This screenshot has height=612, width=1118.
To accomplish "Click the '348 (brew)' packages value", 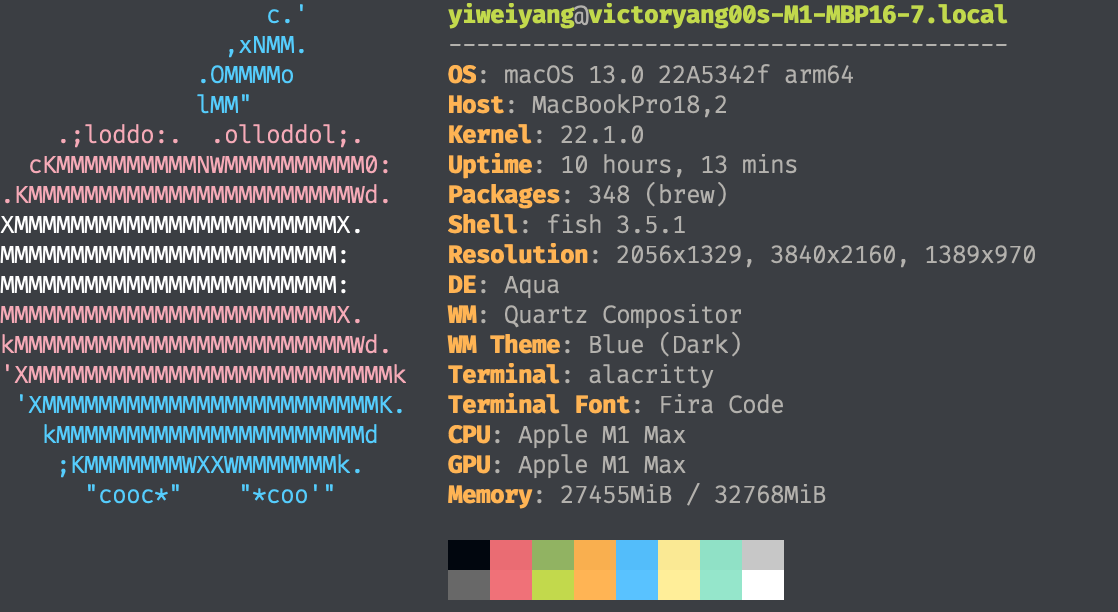I will [x=657, y=195].
